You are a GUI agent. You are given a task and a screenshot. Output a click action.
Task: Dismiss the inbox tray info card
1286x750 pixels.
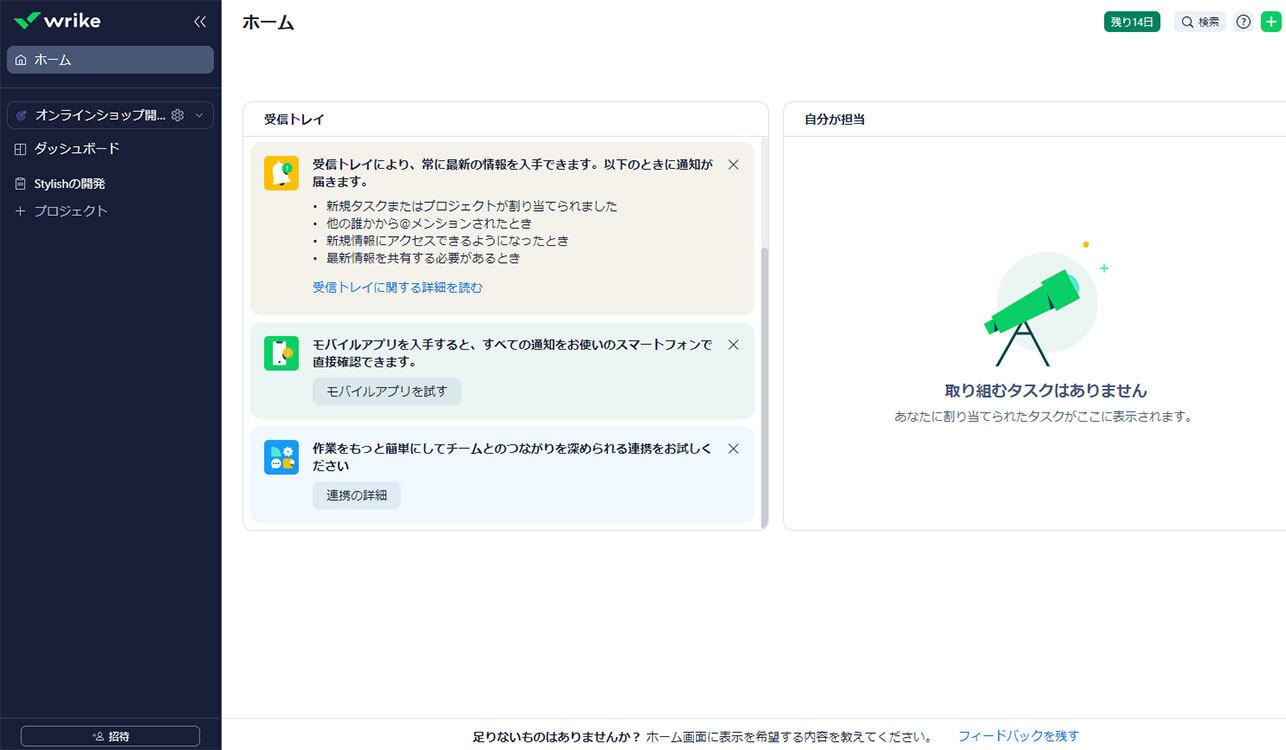pos(733,164)
